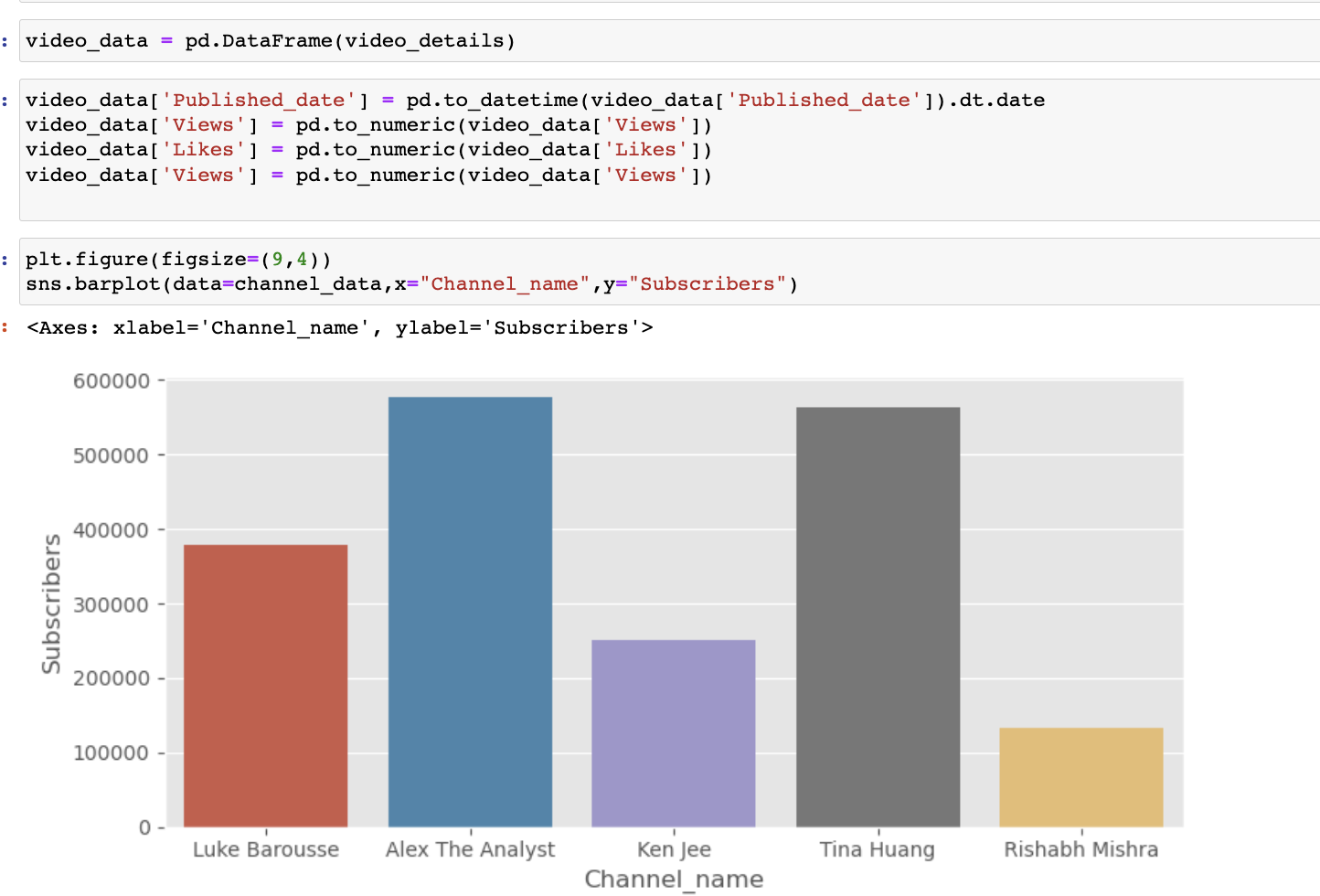Image resolution: width=1320 pixels, height=896 pixels.
Task: Click the Subscribers y-axis title
Action: click(x=51, y=604)
